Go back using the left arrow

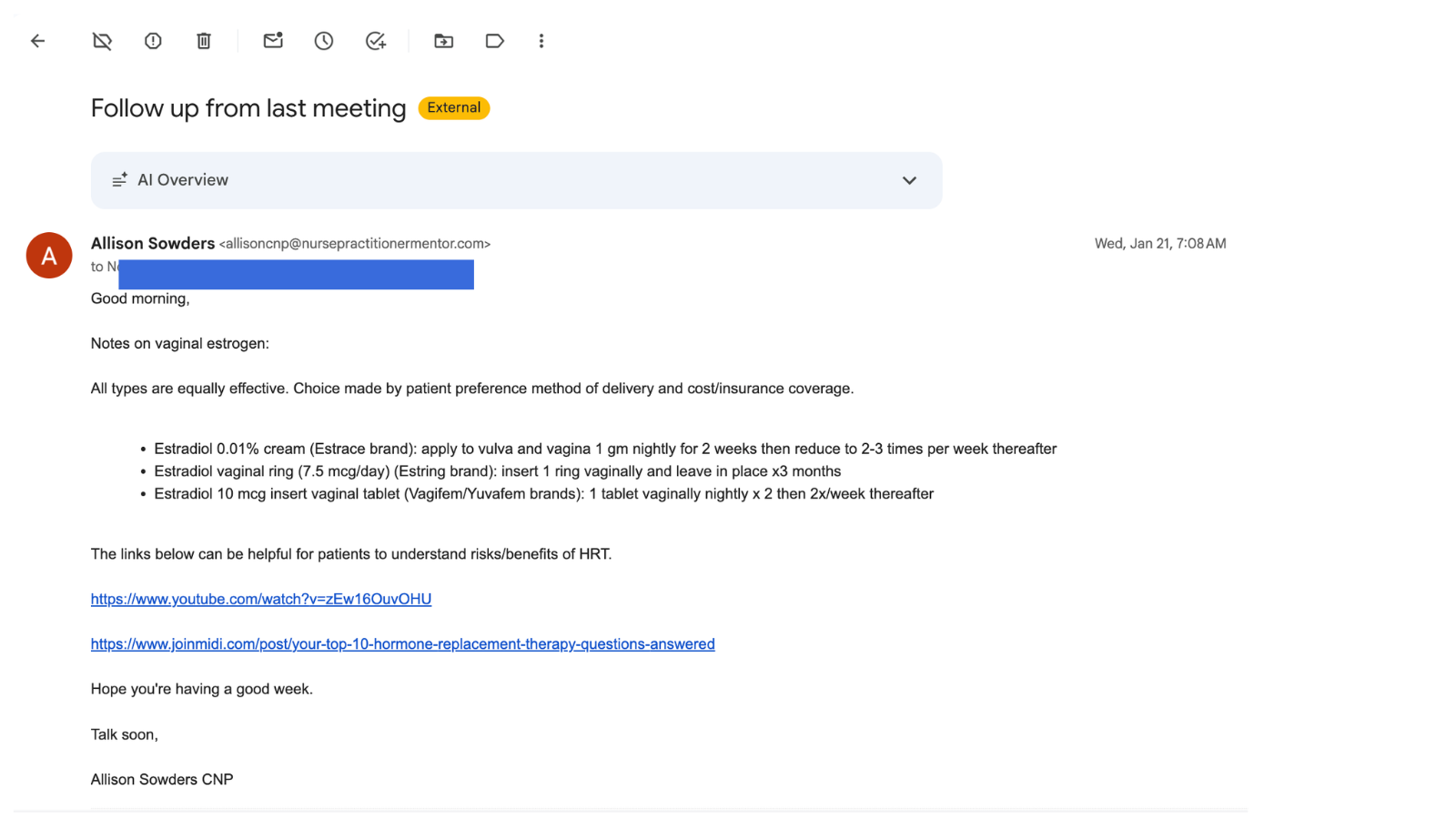pyautogui.click(x=37, y=41)
